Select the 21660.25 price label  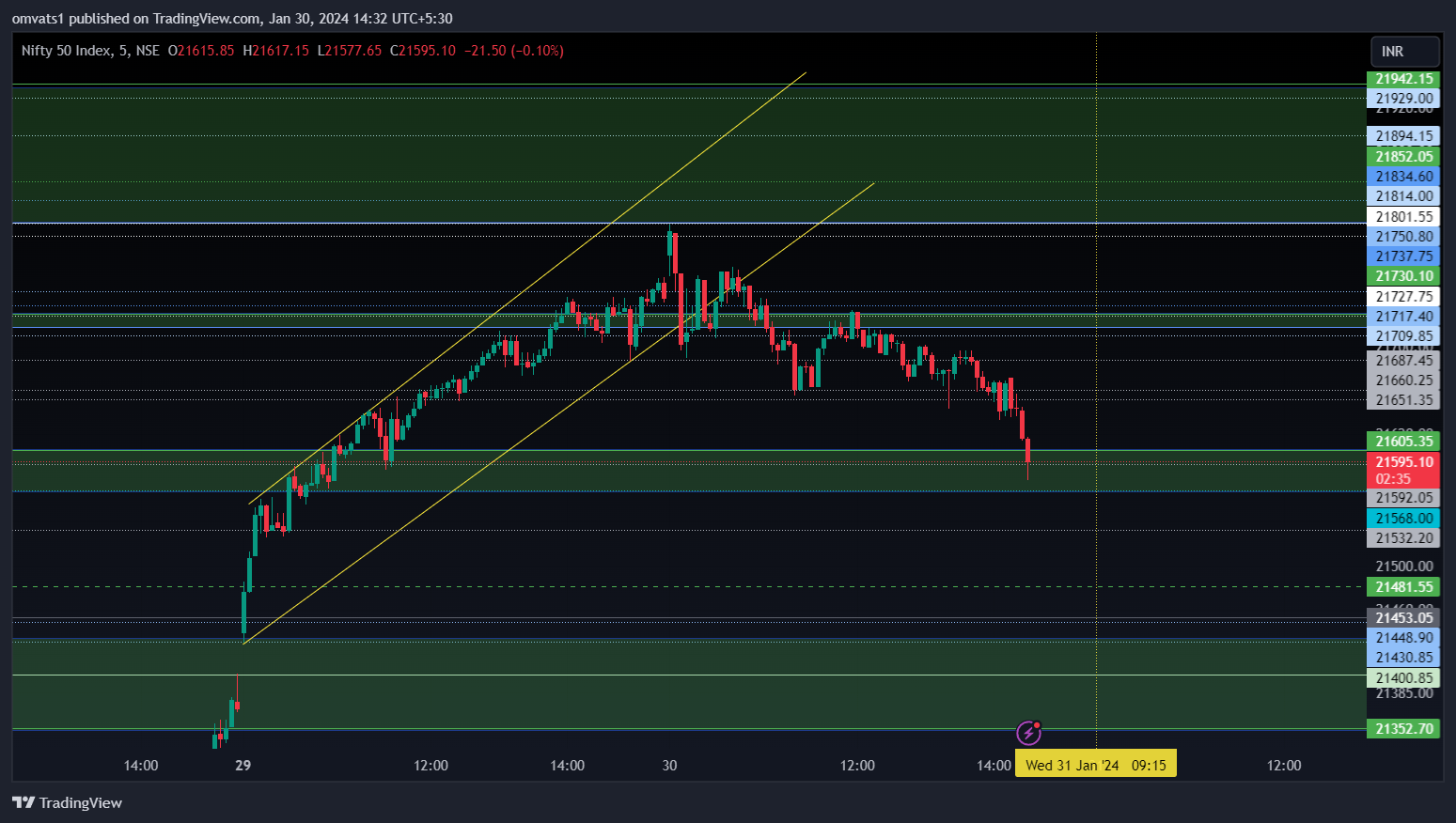pos(1402,380)
